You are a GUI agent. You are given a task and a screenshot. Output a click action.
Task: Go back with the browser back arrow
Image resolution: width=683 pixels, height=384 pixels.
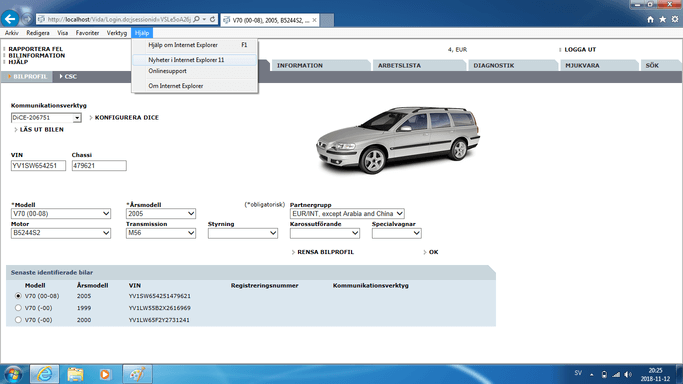[x=10, y=19]
